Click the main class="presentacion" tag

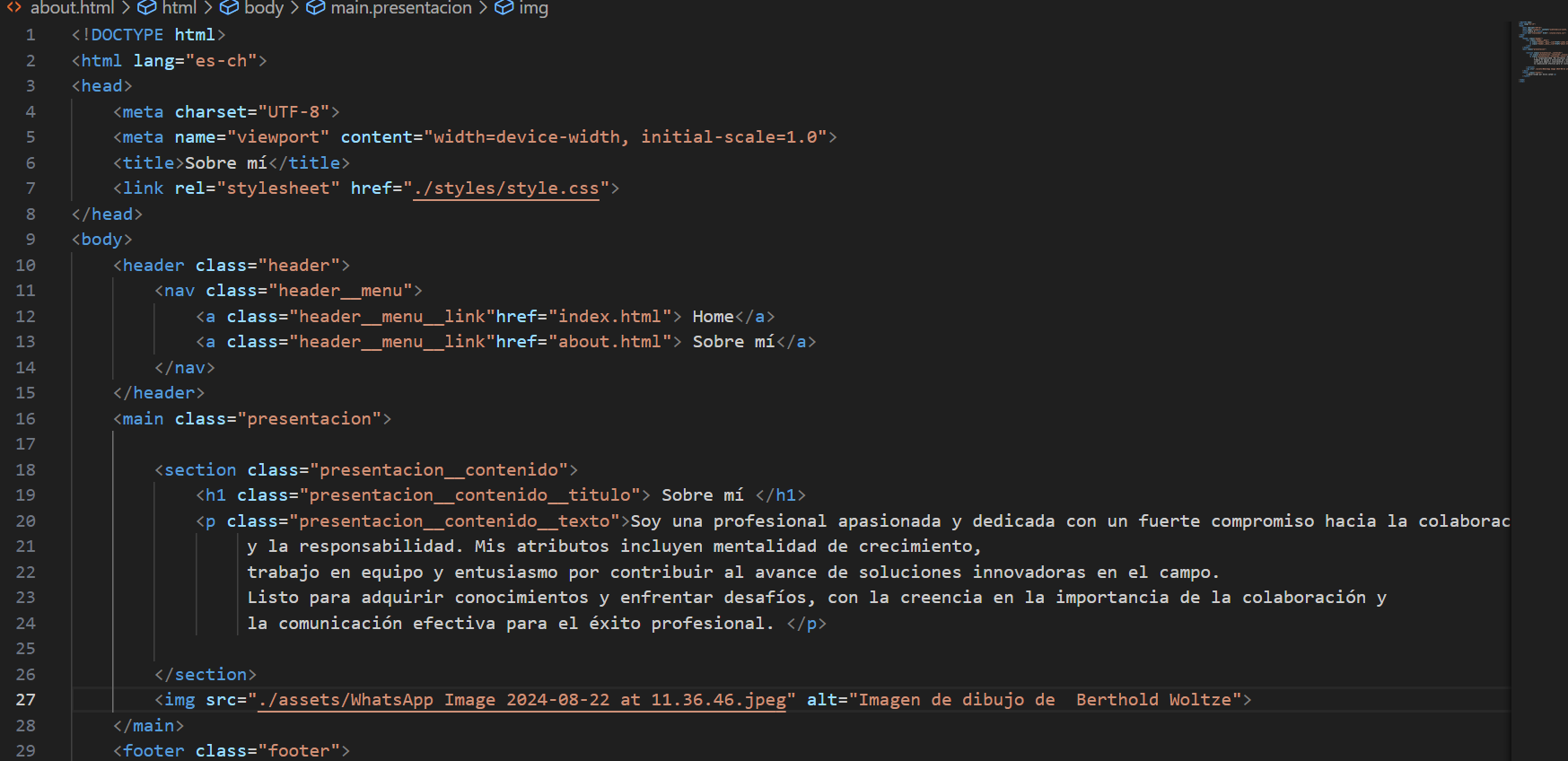pyautogui.click(x=252, y=419)
